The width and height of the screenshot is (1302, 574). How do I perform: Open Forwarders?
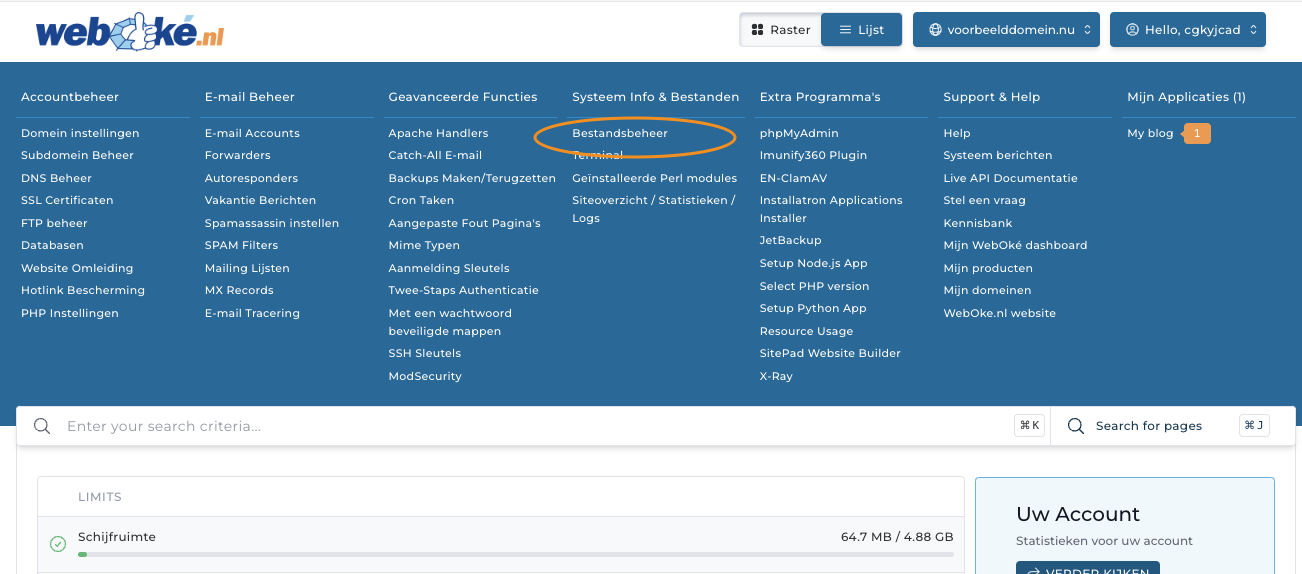(x=238, y=155)
